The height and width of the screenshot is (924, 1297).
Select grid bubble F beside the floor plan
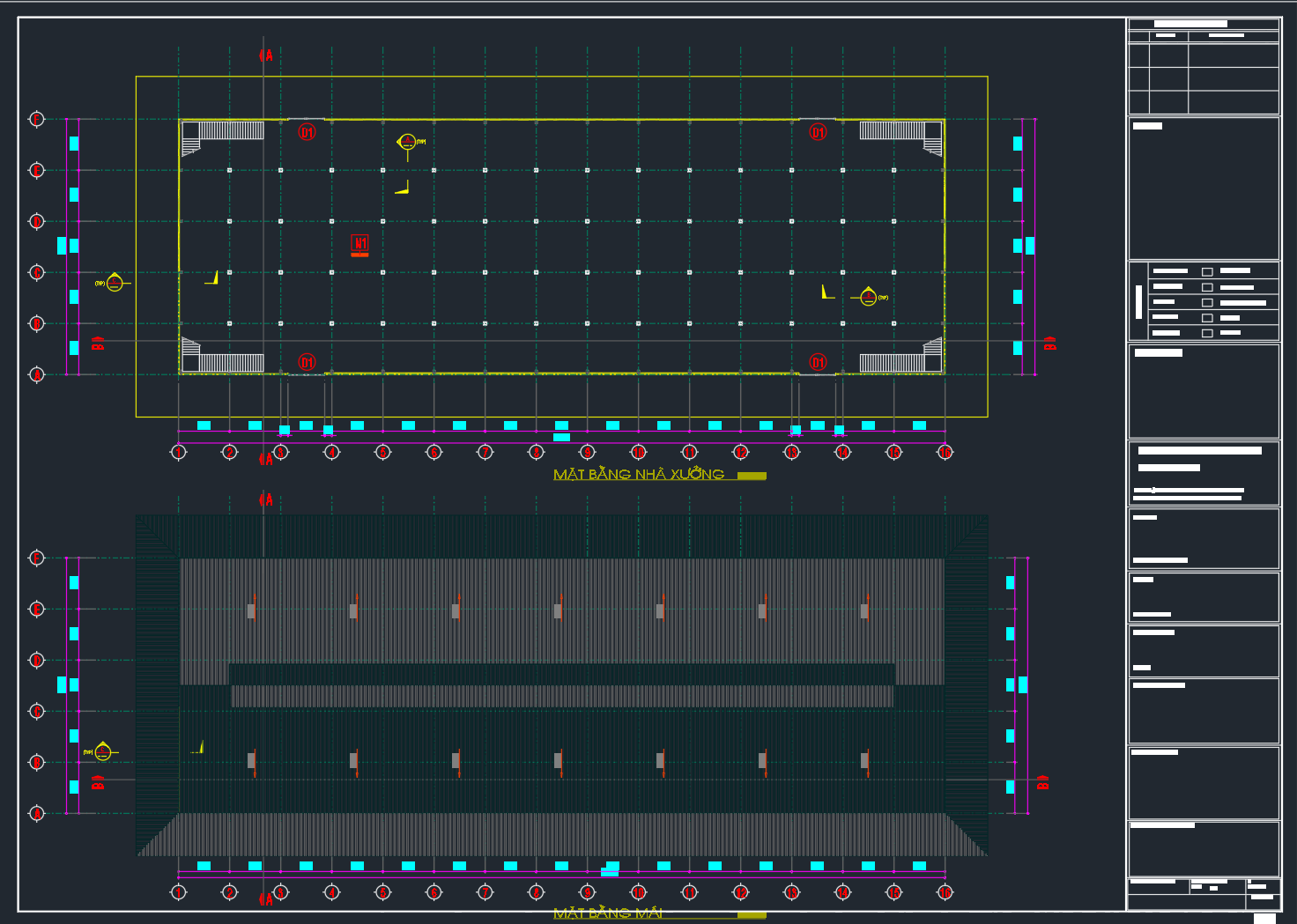coord(37,119)
